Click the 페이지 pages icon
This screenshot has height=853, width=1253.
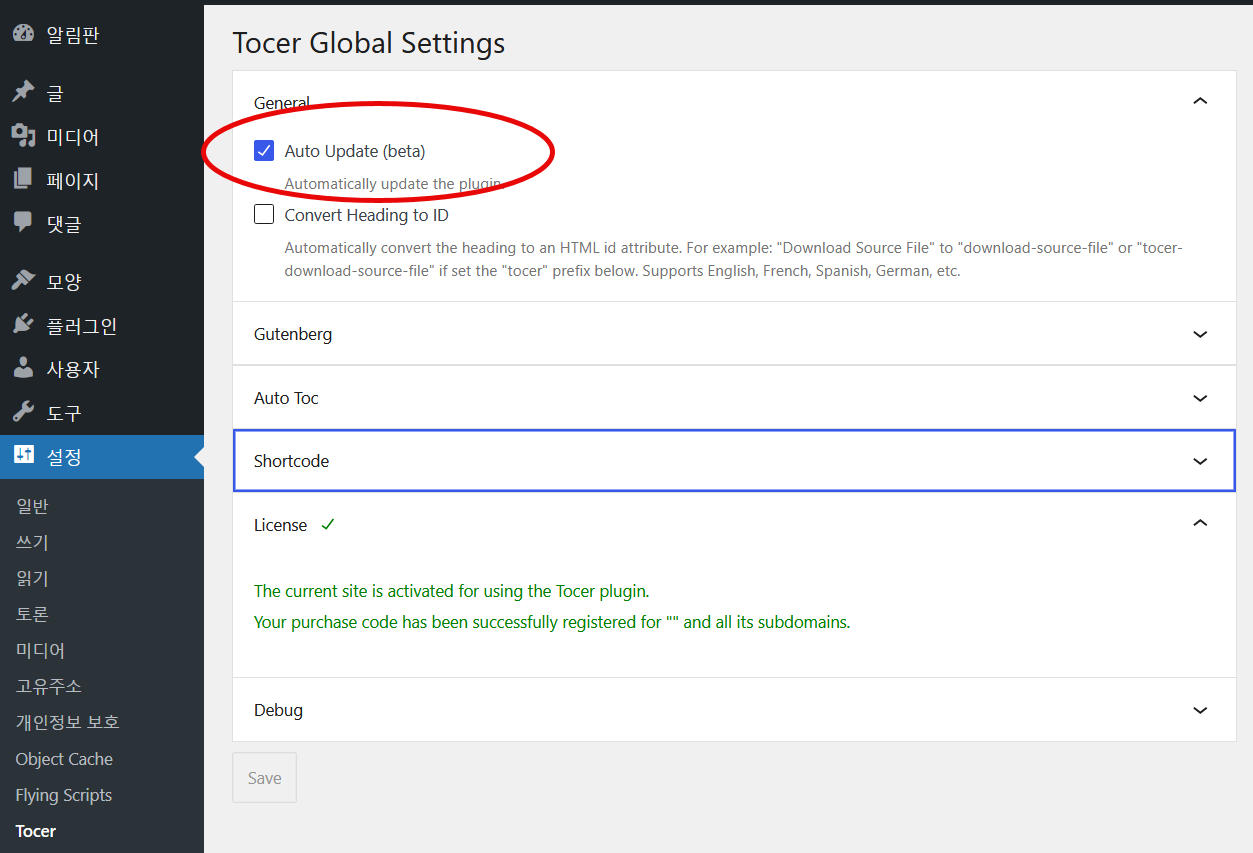click(x=24, y=179)
